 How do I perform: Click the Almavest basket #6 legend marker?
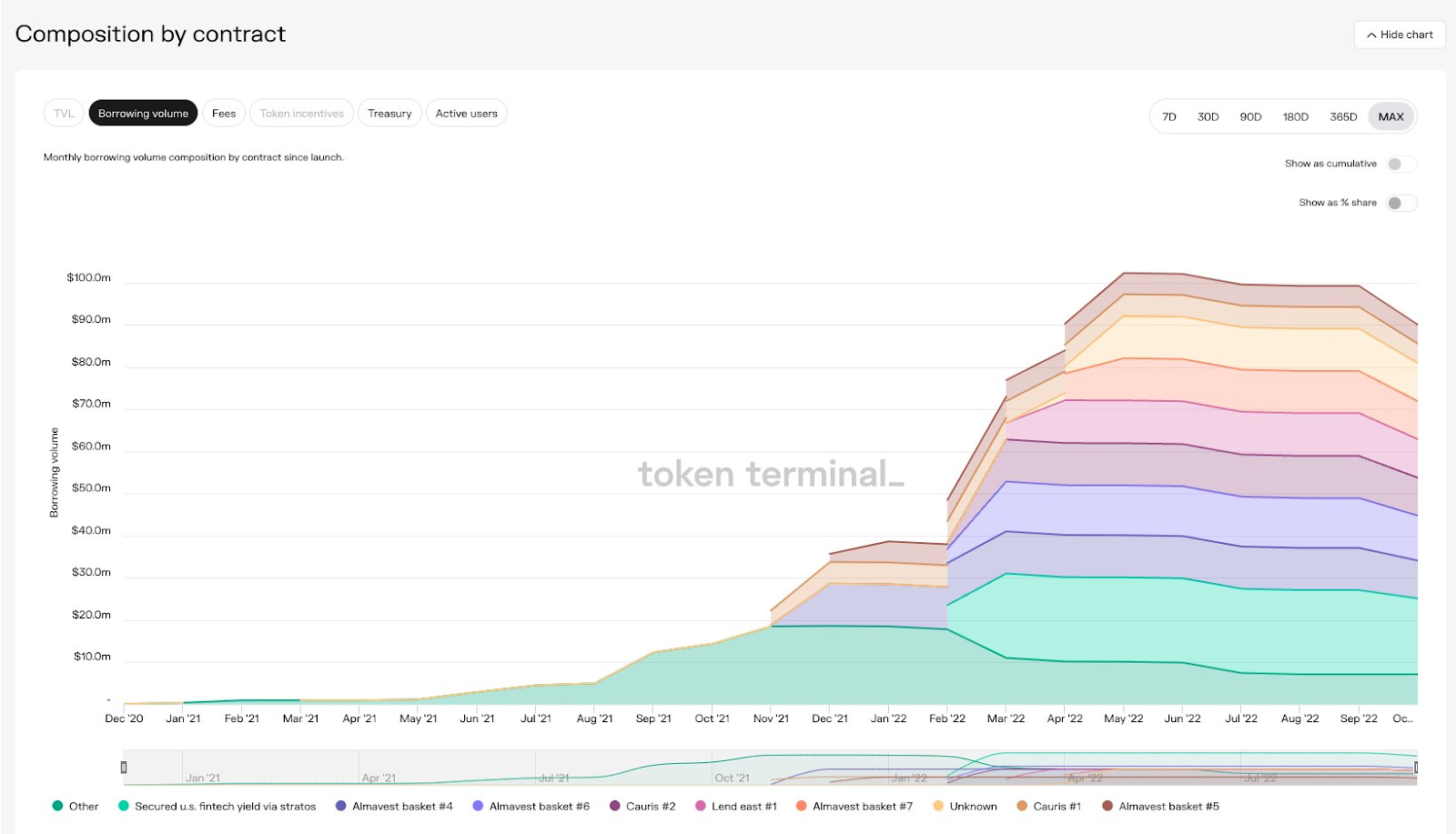[x=478, y=806]
